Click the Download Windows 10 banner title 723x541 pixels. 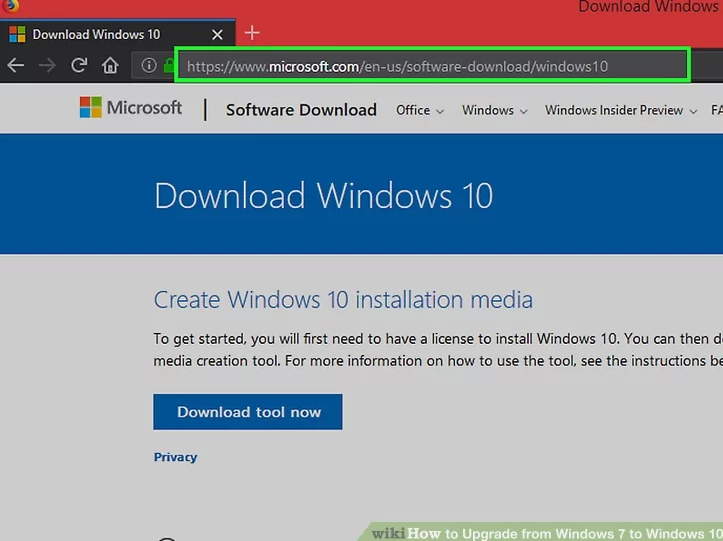pos(323,195)
